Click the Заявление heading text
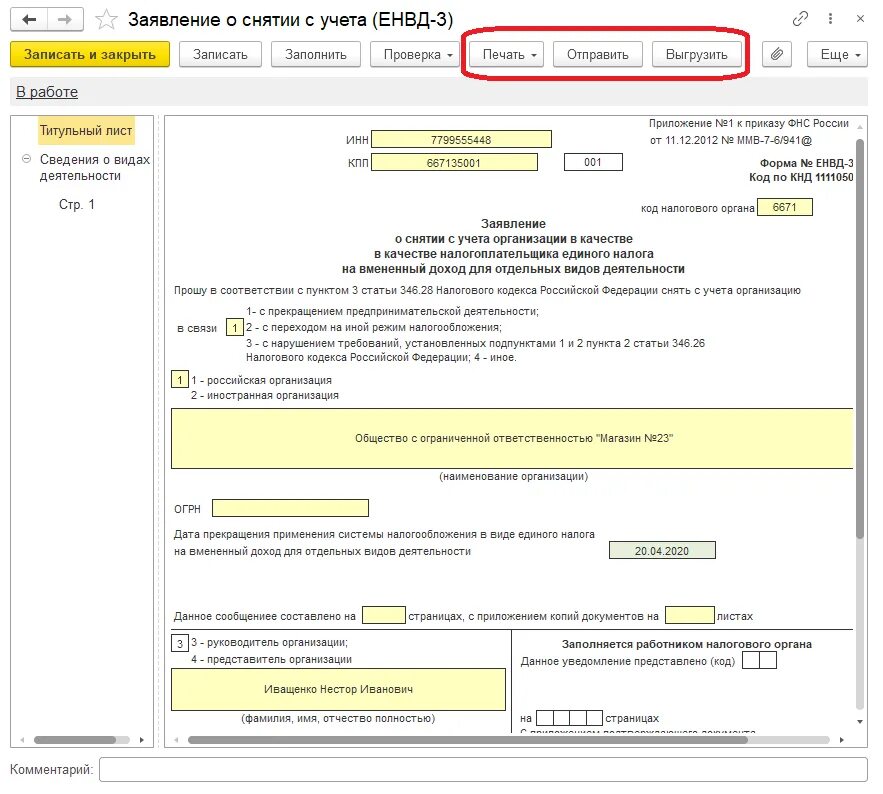The width and height of the screenshot is (883, 794). coord(513,224)
